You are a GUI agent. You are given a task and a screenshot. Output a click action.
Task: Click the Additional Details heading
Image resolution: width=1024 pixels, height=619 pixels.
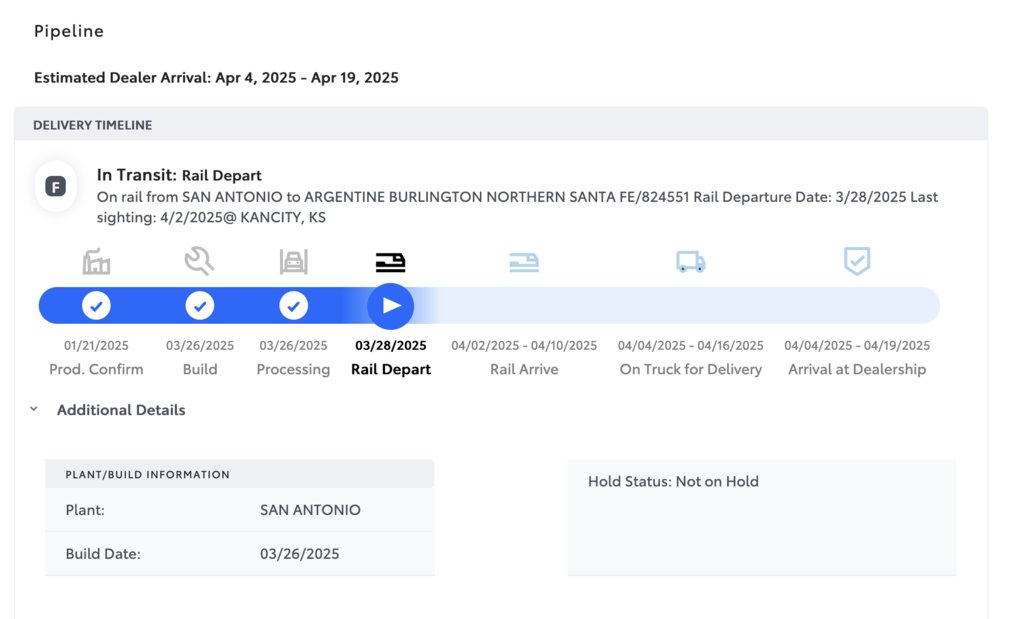(x=121, y=410)
